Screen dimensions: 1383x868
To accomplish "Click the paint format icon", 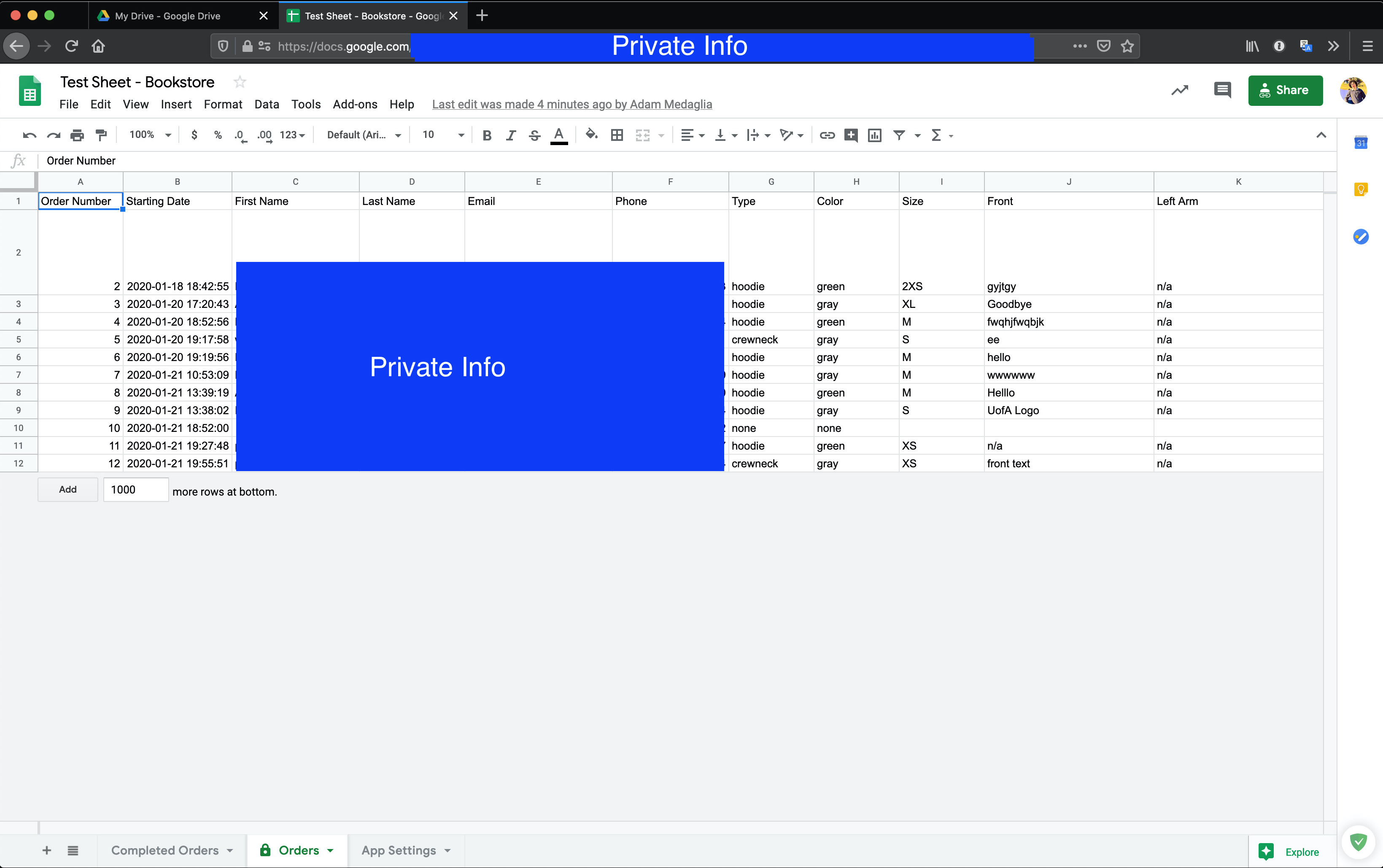I will (101, 135).
